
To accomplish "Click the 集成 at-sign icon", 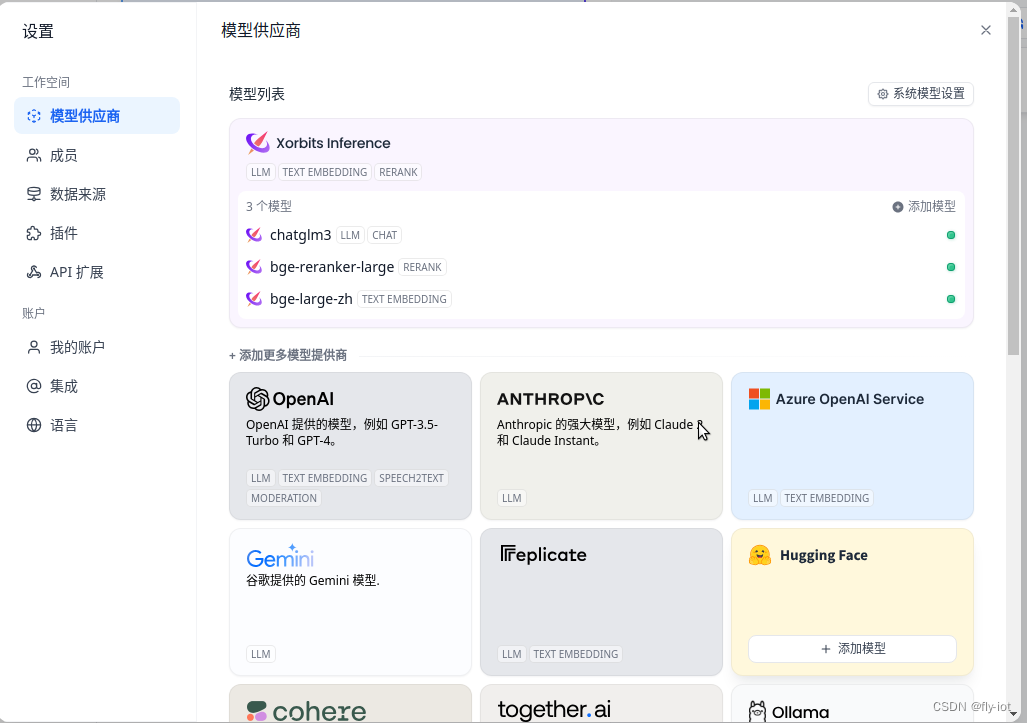I will (x=33, y=386).
